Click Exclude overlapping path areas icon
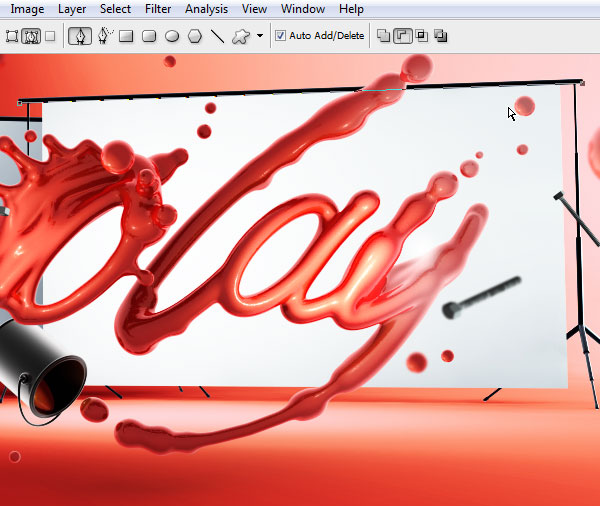Screen dimensions: 600x506 (441, 36)
